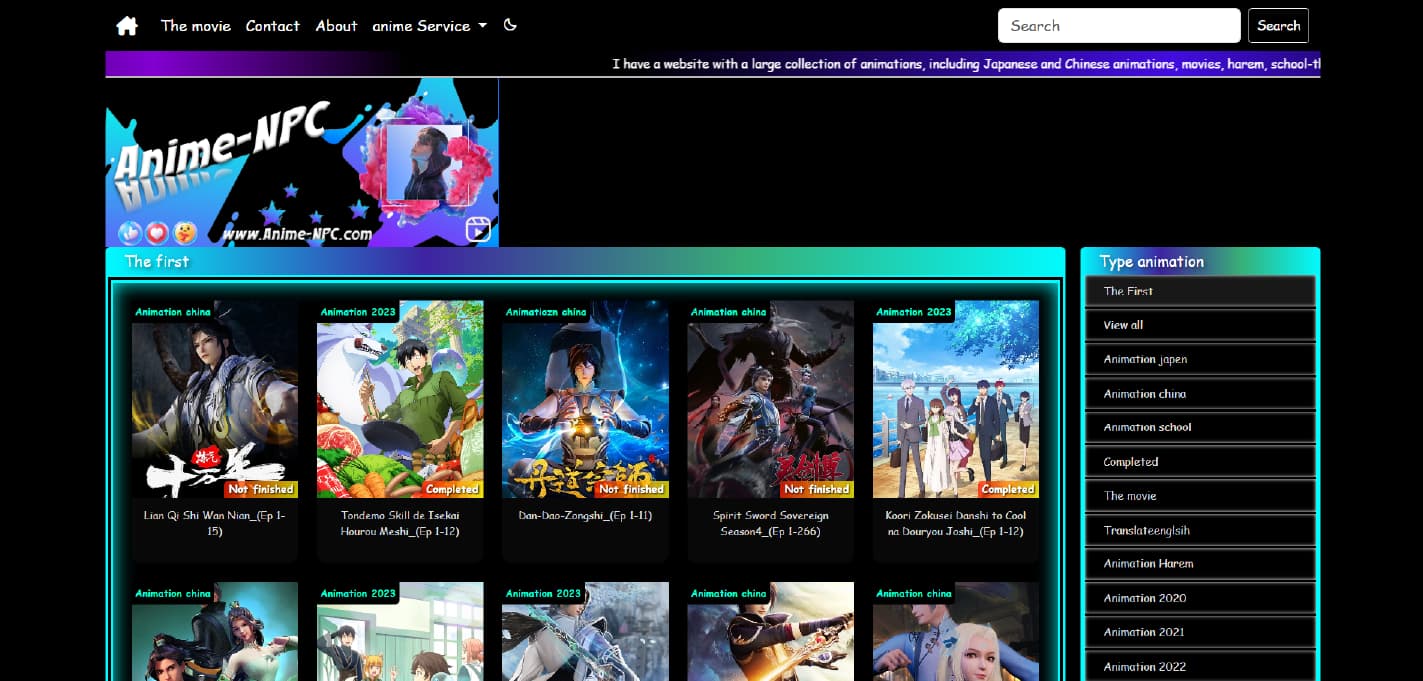Click the Search button
The height and width of the screenshot is (681, 1423).
pos(1278,26)
